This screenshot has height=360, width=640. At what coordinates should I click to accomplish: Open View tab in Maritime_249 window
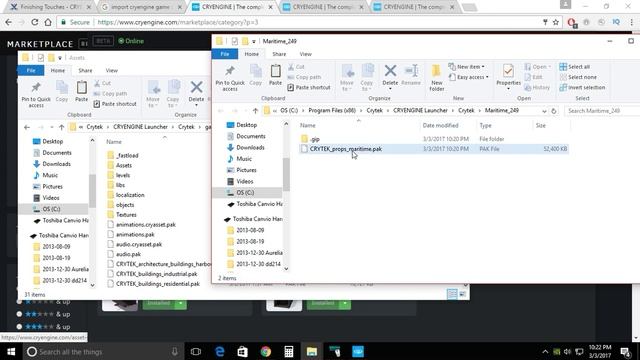pyautogui.click(x=305, y=54)
